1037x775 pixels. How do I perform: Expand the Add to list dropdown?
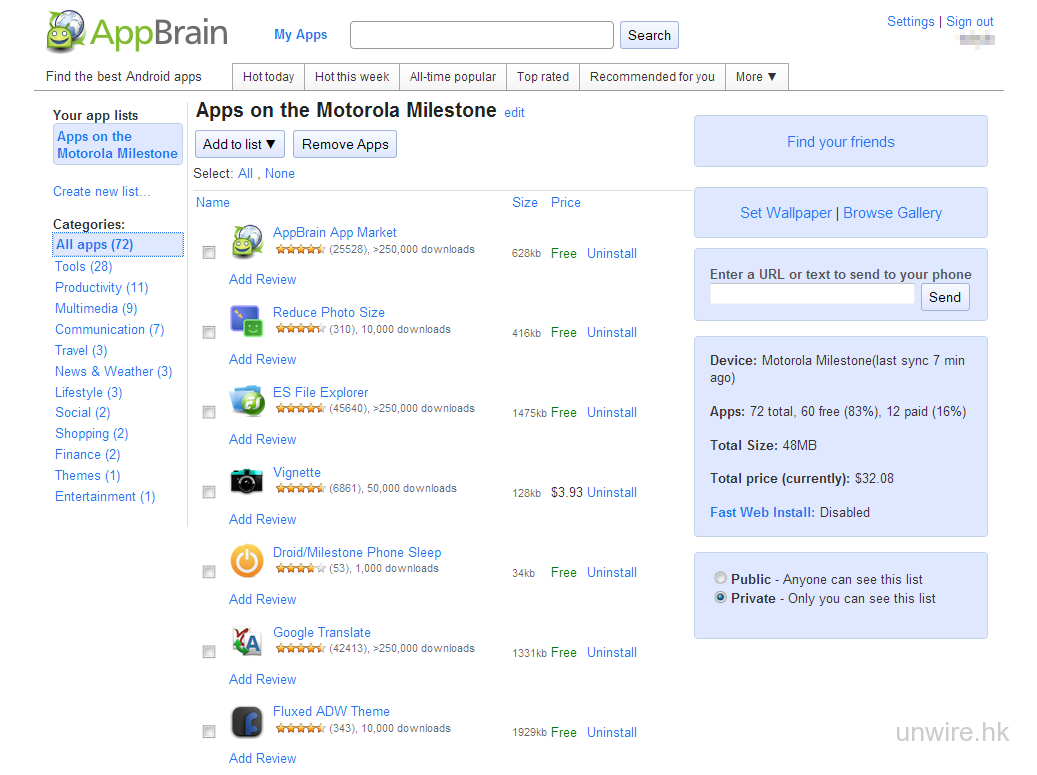pos(240,144)
